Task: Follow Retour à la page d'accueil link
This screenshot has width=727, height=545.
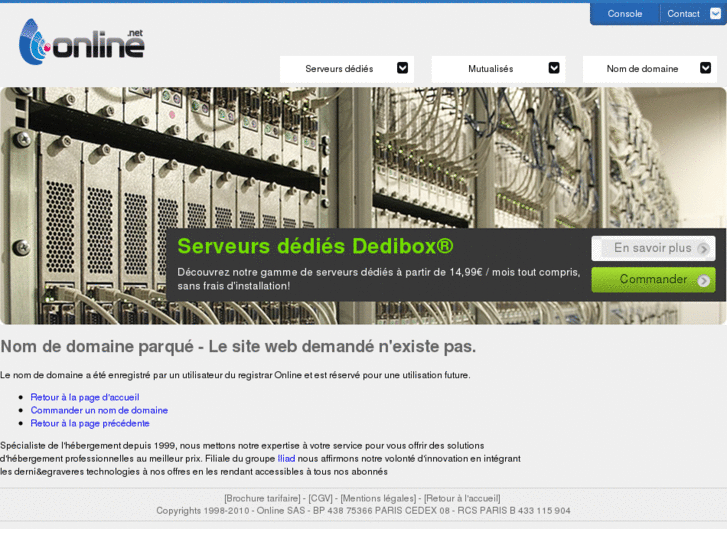Action: click(x=85, y=397)
